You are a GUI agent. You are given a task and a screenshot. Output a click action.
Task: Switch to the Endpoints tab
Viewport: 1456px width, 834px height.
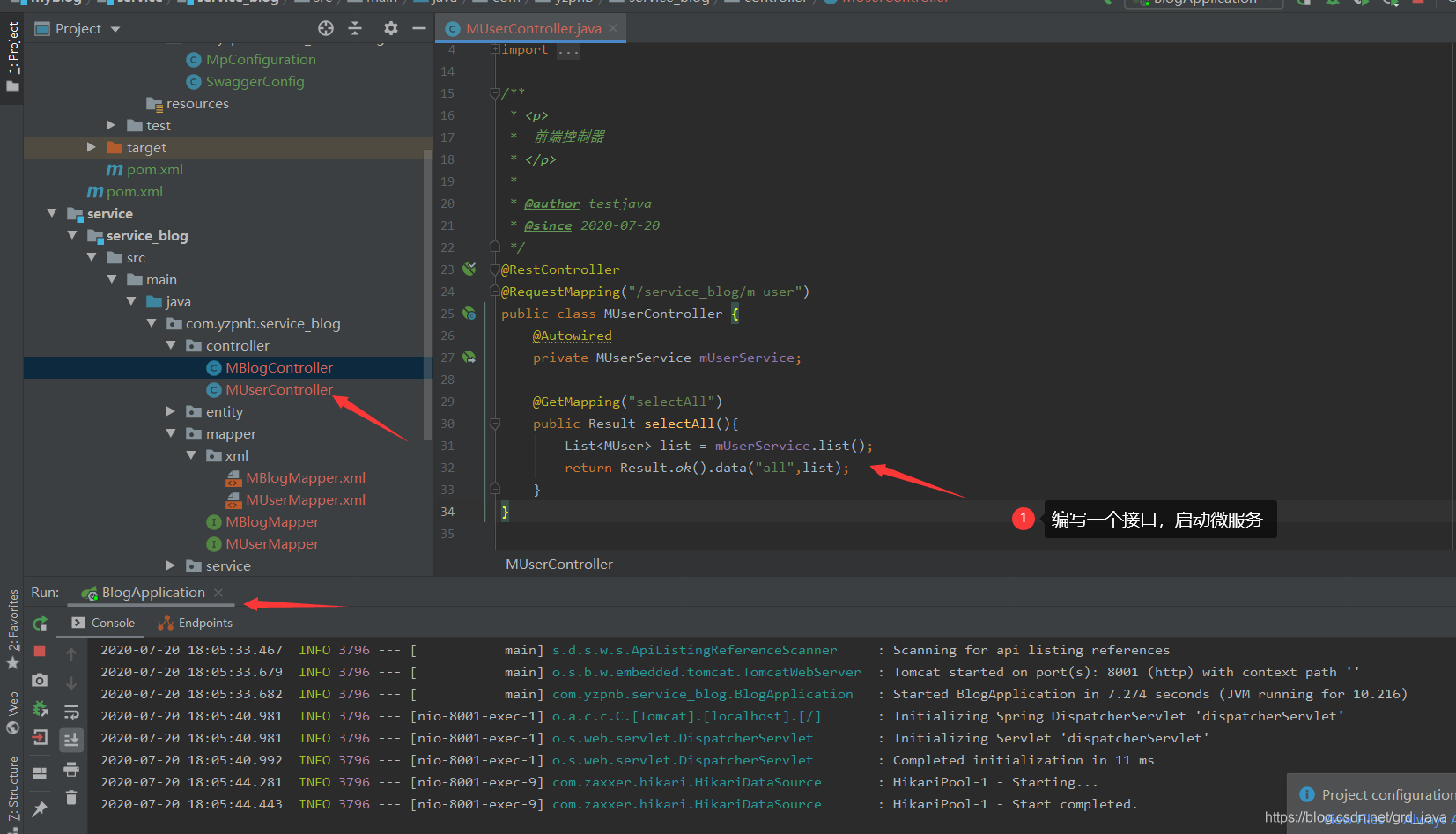coord(195,623)
